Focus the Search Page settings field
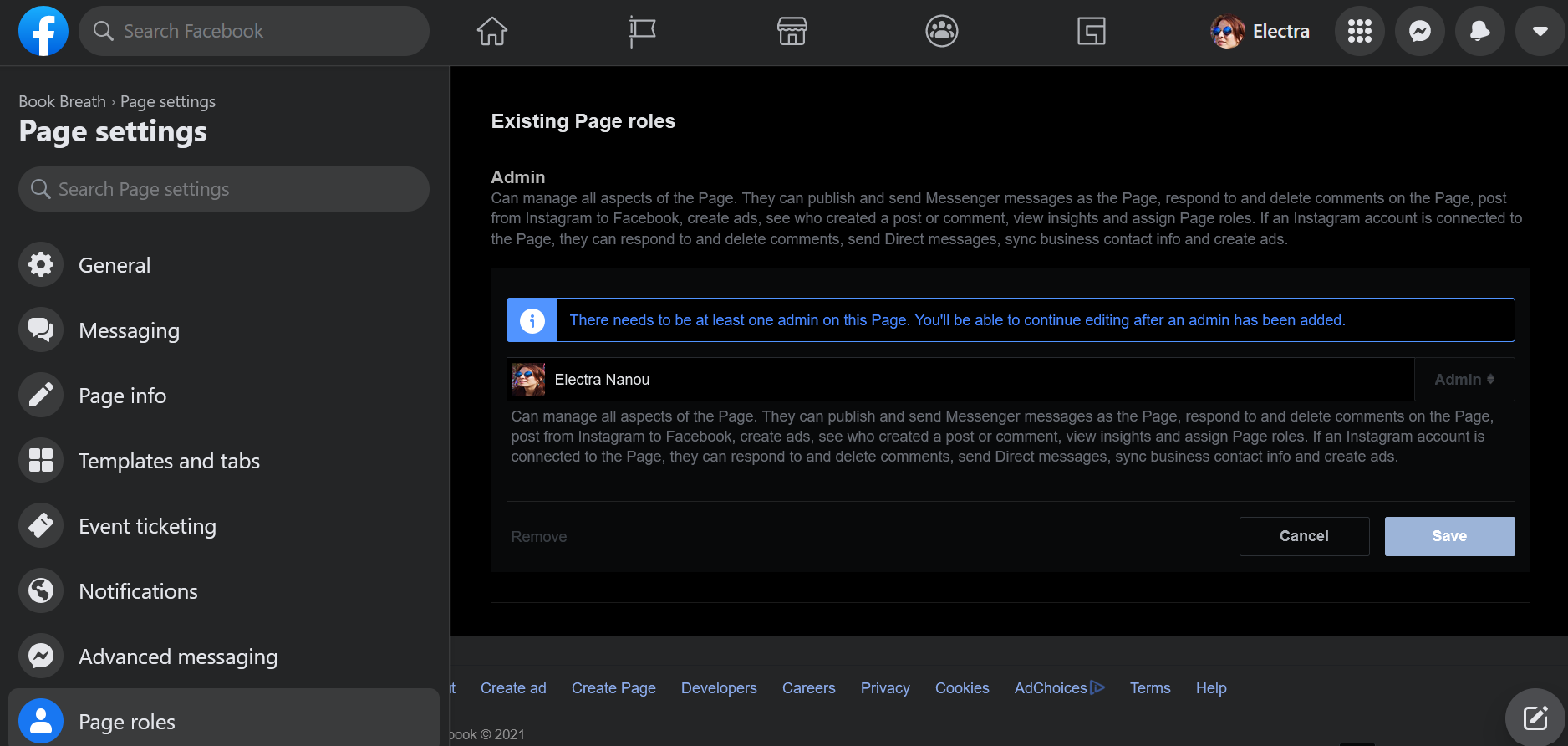 pyautogui.click(x=224, y=189)
